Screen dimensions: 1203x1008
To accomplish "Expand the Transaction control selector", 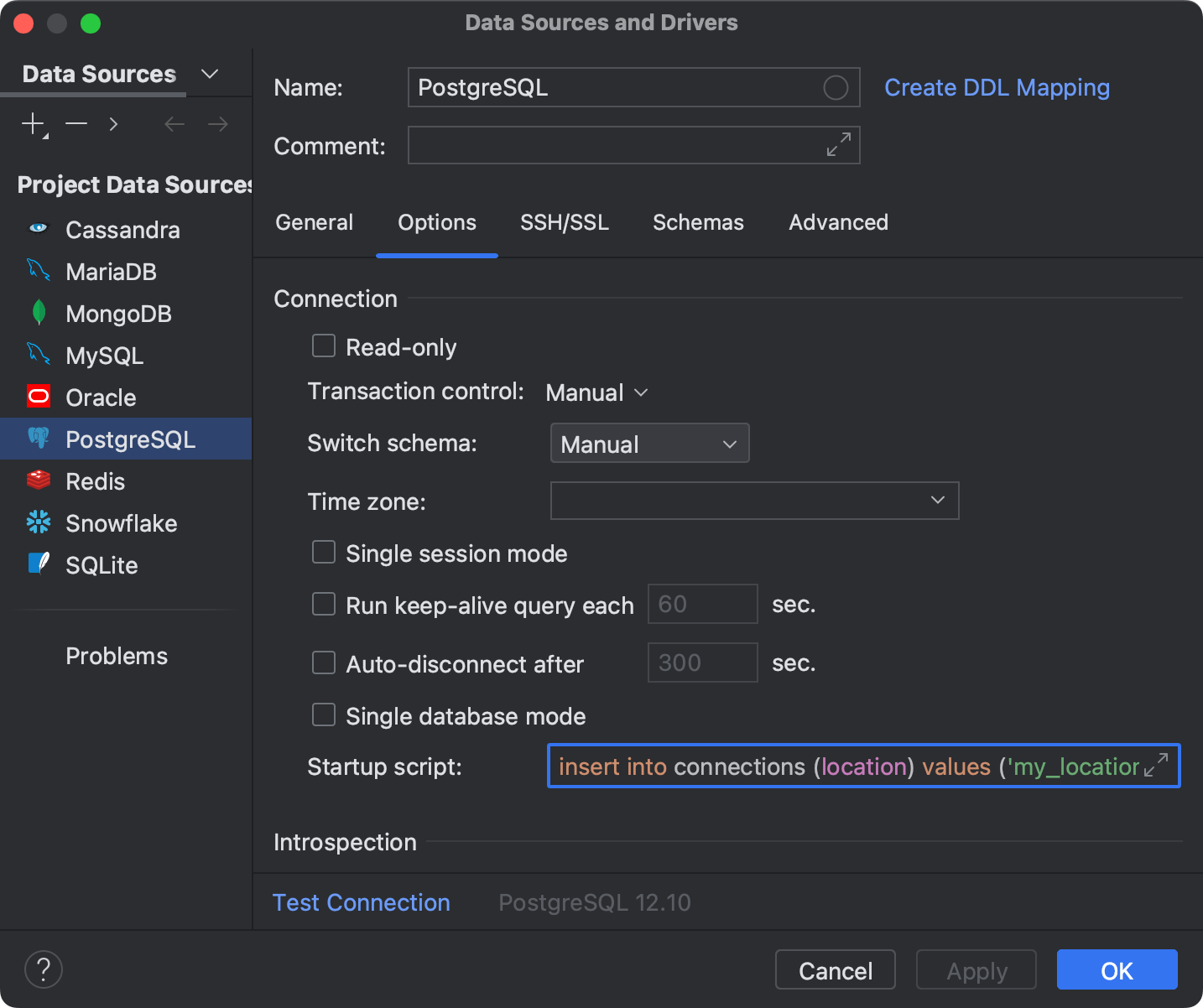I will click(x=596, y=392).
